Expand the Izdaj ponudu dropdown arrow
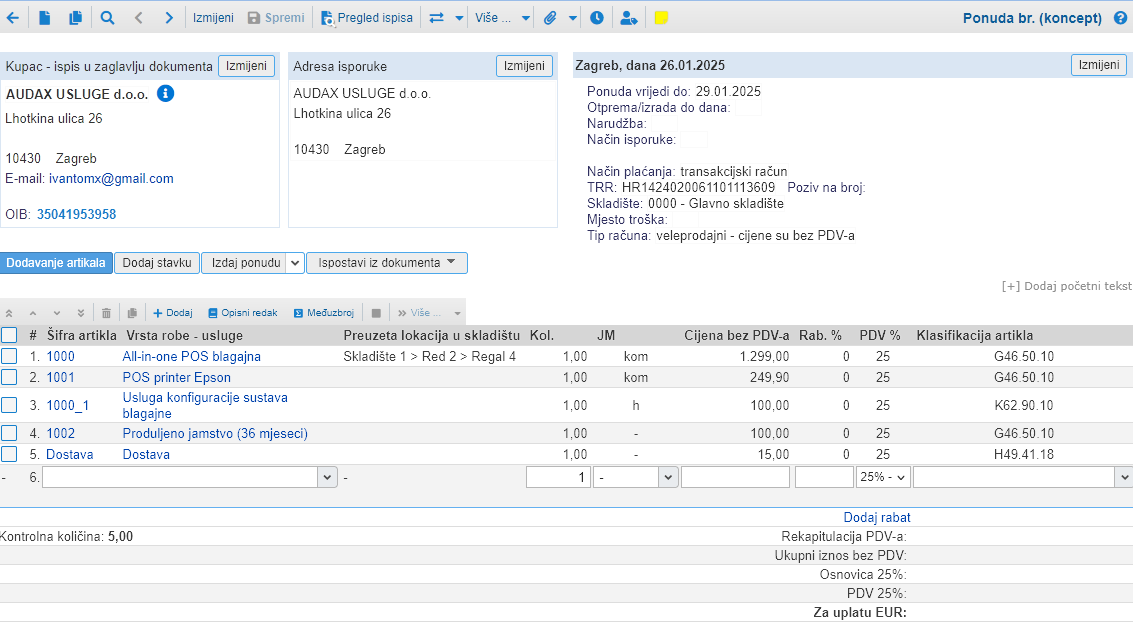 294,263
